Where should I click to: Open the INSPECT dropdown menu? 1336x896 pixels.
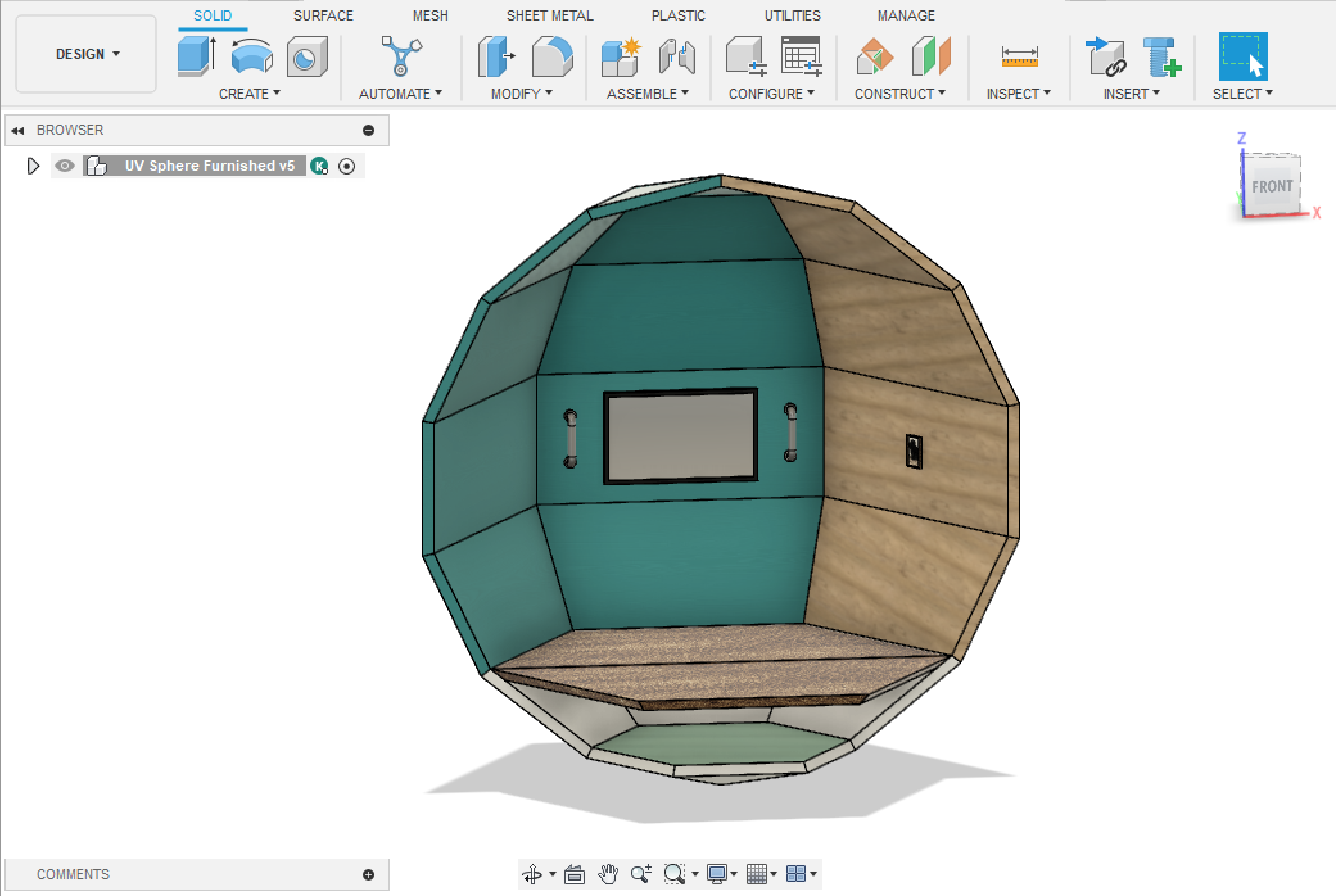(1019, 94)
